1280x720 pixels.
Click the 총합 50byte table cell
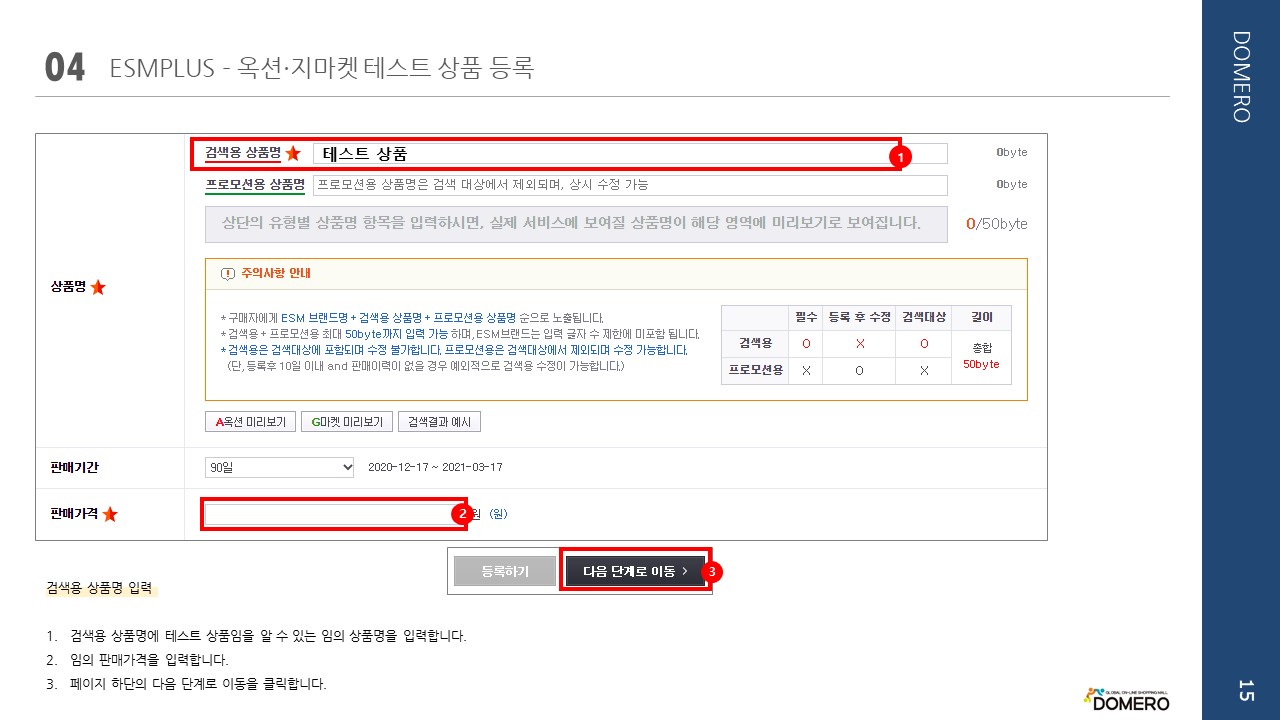[981, 357]
